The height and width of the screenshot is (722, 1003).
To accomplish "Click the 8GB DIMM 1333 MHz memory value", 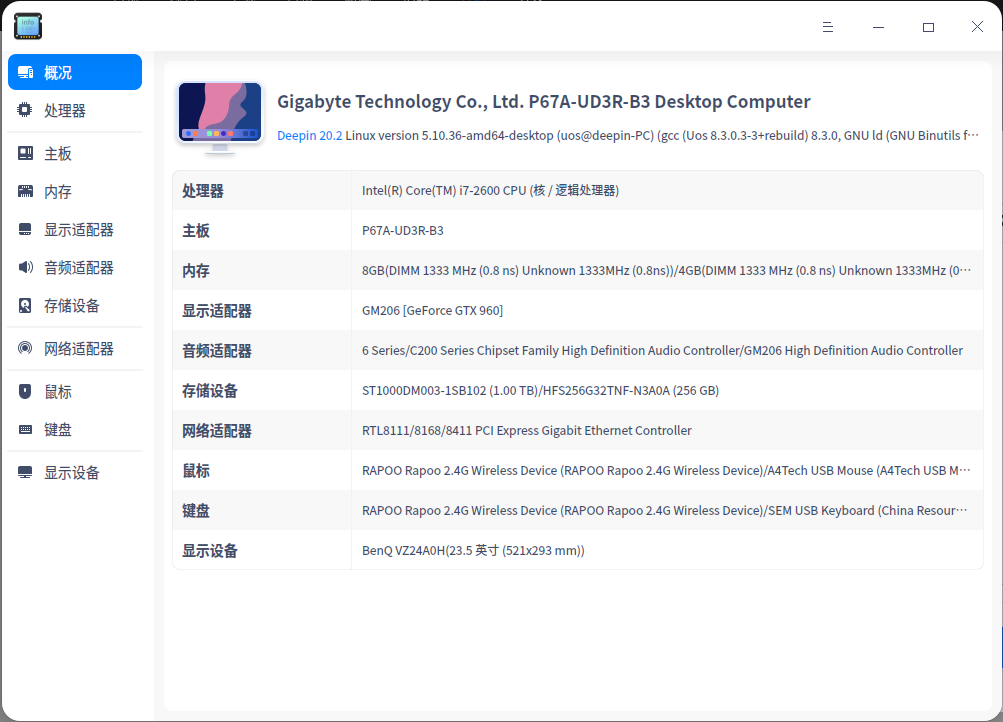I will [x=667, y=271].
